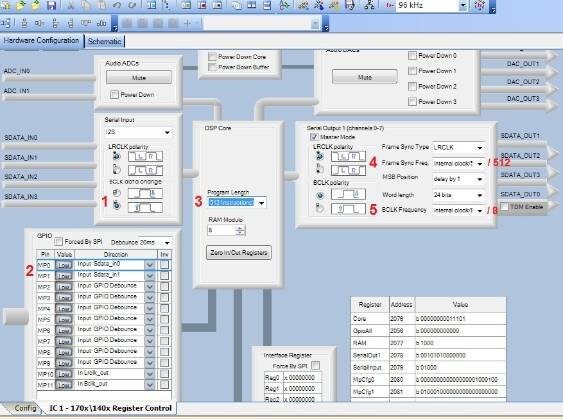Tick DAC Power Down 0 checkbox
The width and height of the screenshot is (563, 419).
(412, 56)
